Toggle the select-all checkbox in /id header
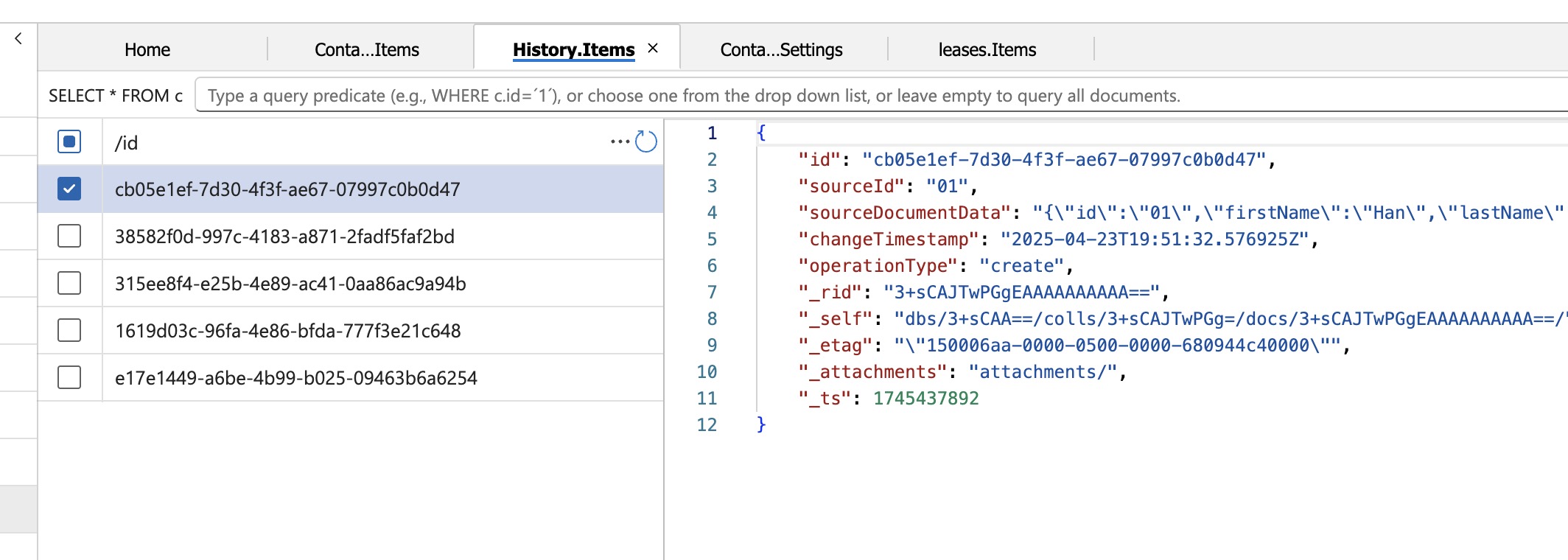Screen dimensions: 1568x560 tap(69, 141)
